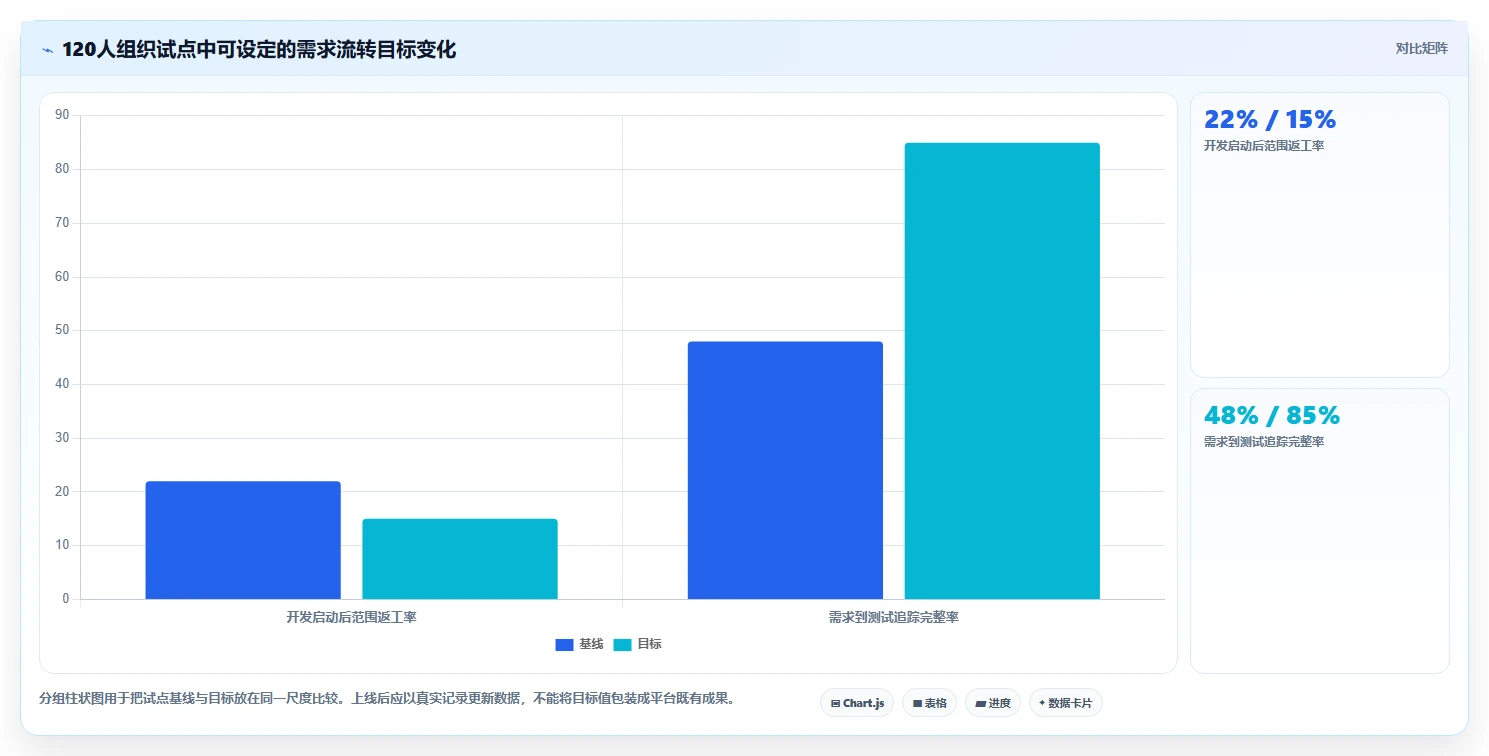The height and width of the screenshot is (756, 1489).
Task: Toggle the 基线 legend swatch
Action: [565, 644]
